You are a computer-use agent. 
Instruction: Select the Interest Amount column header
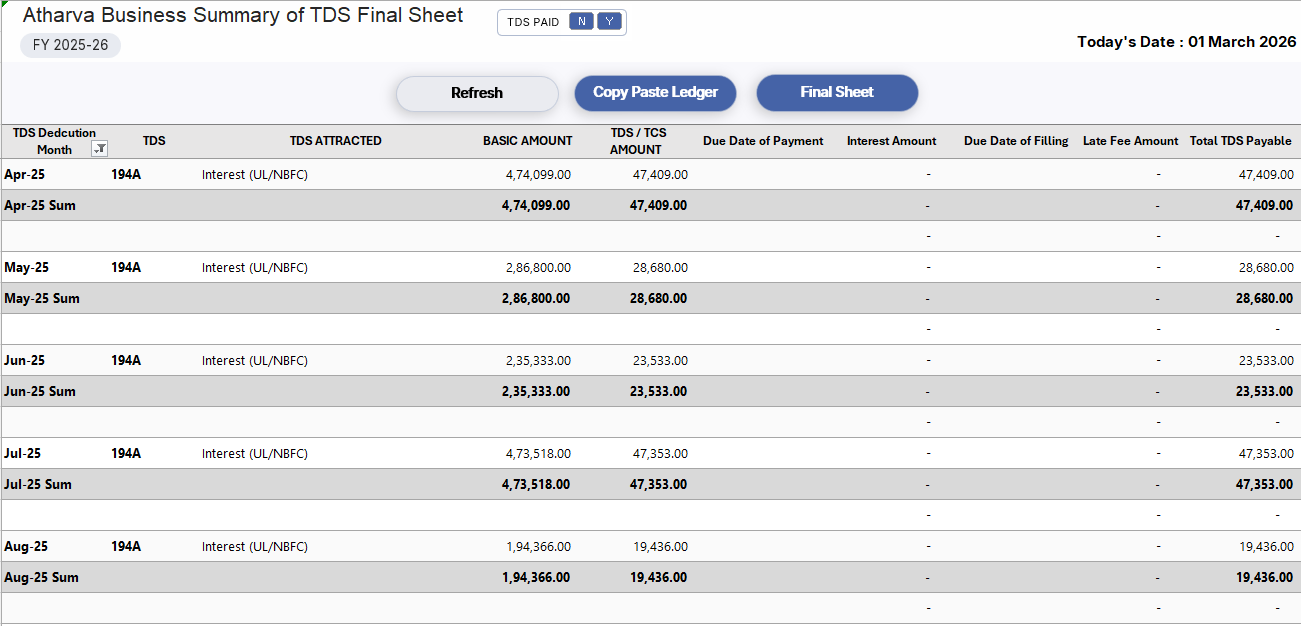(x=891, y=140)
